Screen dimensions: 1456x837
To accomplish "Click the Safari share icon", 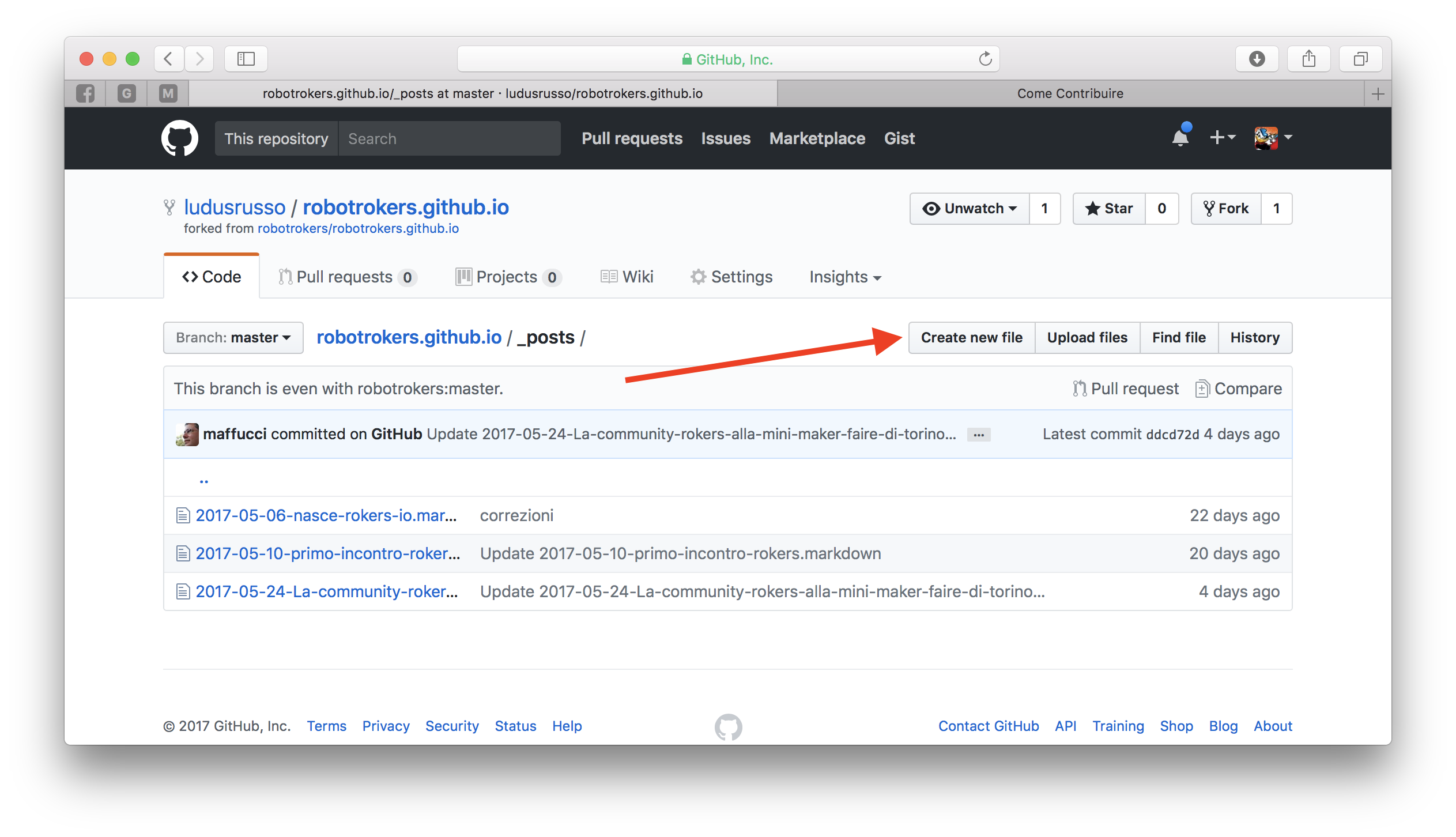I will tap(1308, 59).
